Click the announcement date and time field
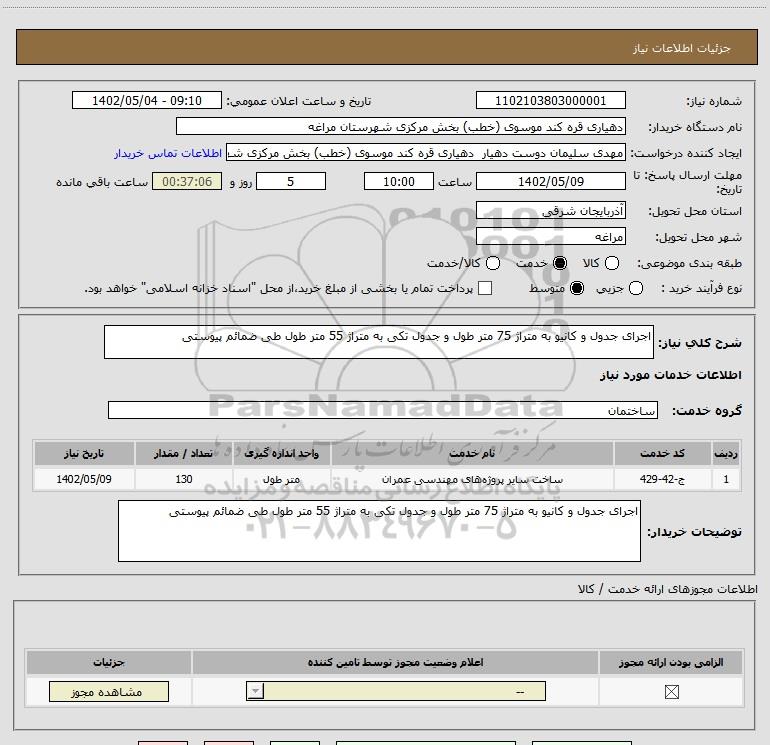The width and height of the screenshot is (770, 745). tap(147, 101)
